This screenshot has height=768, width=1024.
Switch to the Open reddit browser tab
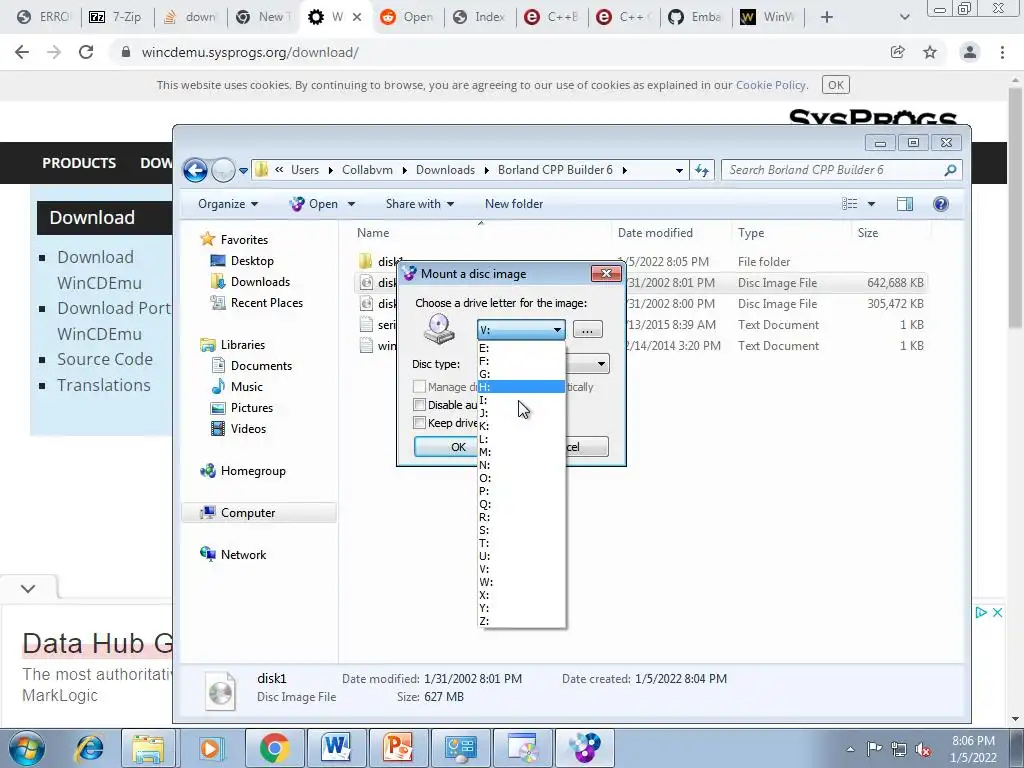tap(408, 17)
